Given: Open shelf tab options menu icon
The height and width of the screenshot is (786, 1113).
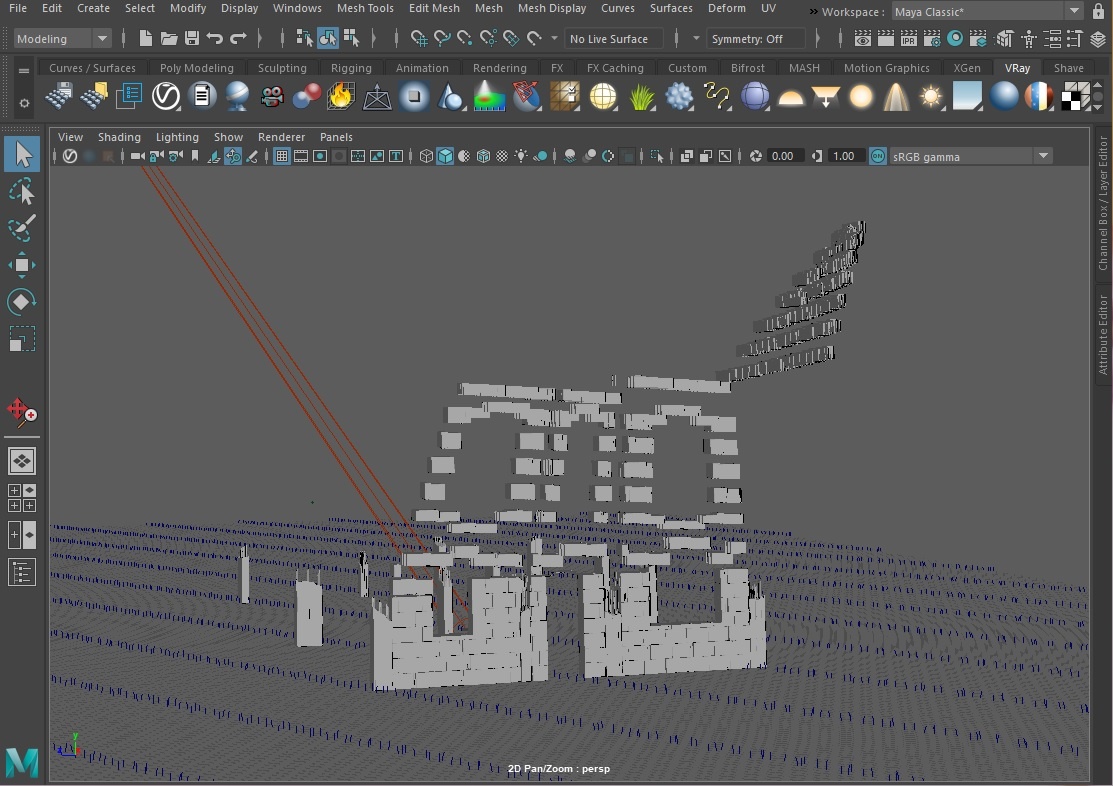Looking at the screenshot, I should pyautogui.click(x=24, y=70).
